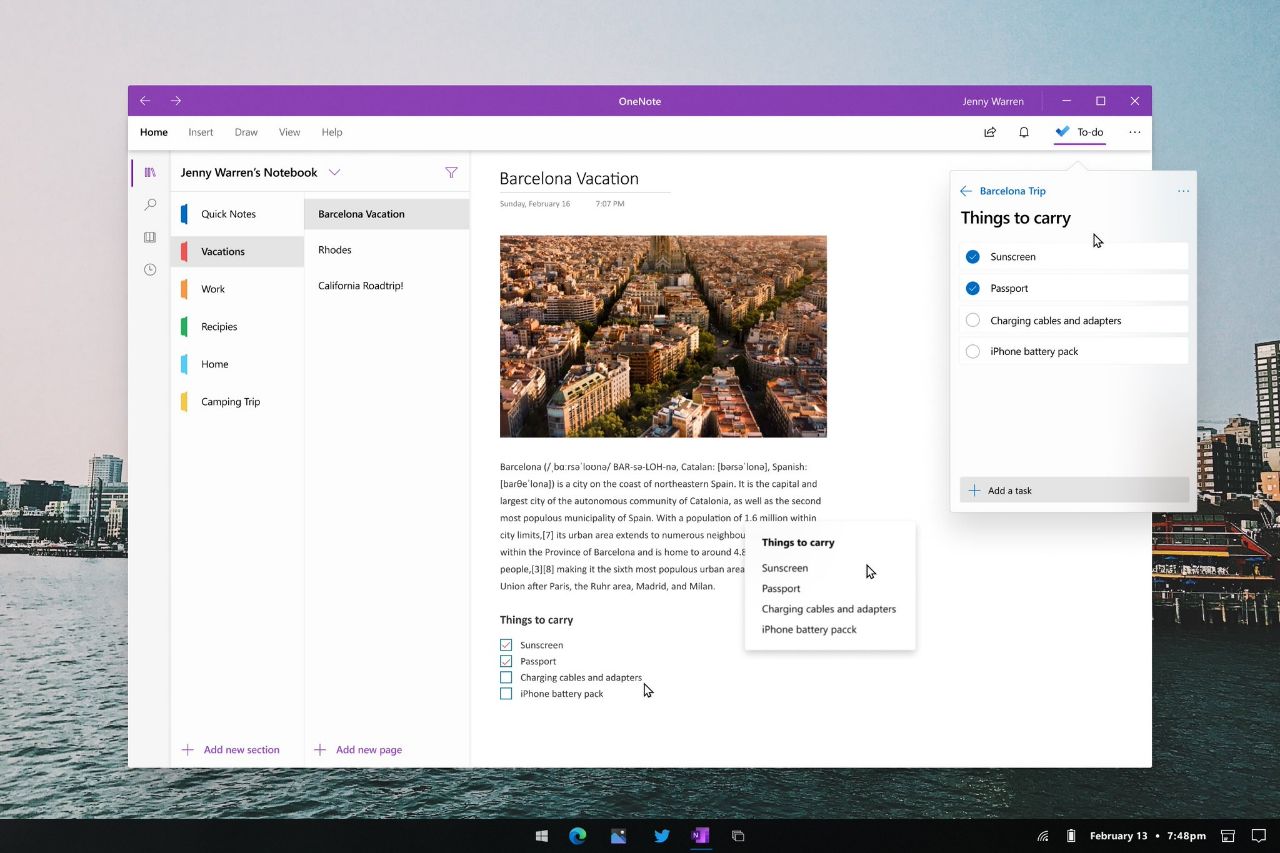Go back to Barcelona Trip with arrow
This screenshot has height=853, width=1280.
point(966,191)
